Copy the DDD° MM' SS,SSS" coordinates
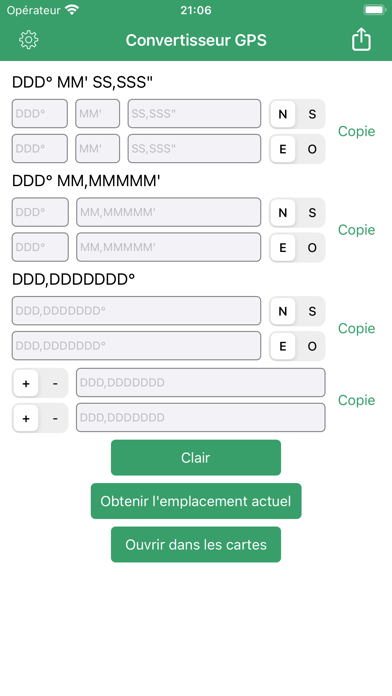The height and width of the screenshot is (696, 392). pyautogui.click(x=356, y=131)
